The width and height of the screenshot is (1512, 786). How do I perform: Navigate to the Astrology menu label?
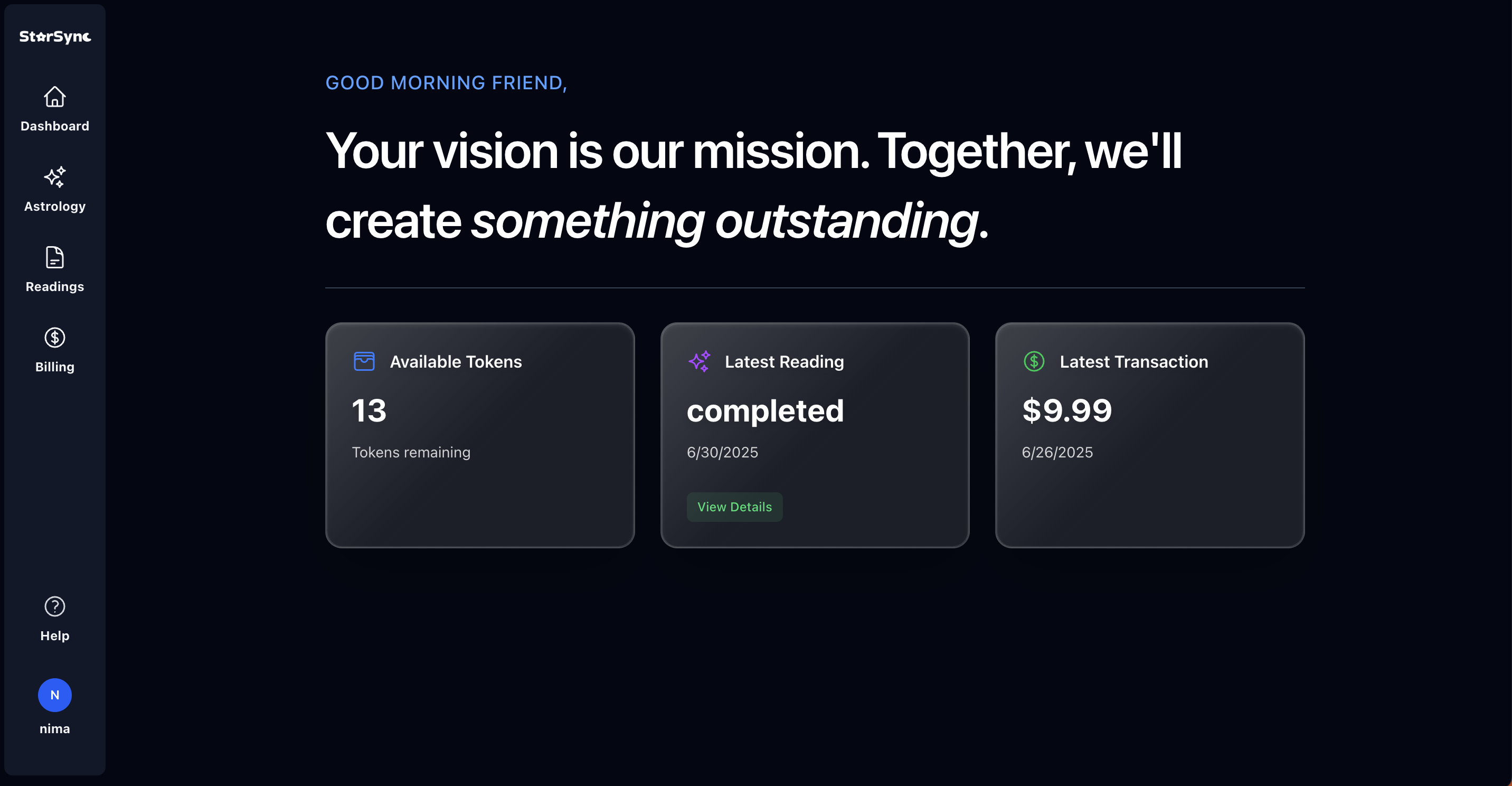coord(54,207)
